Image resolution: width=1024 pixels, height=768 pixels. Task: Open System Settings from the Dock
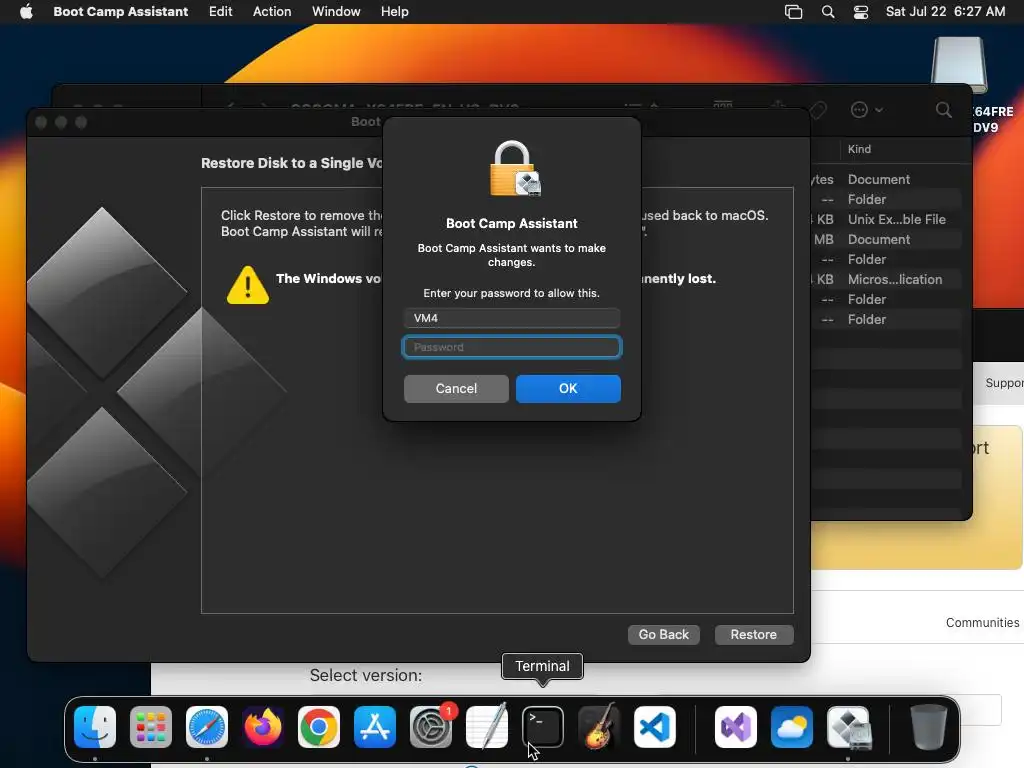[431, 727]
